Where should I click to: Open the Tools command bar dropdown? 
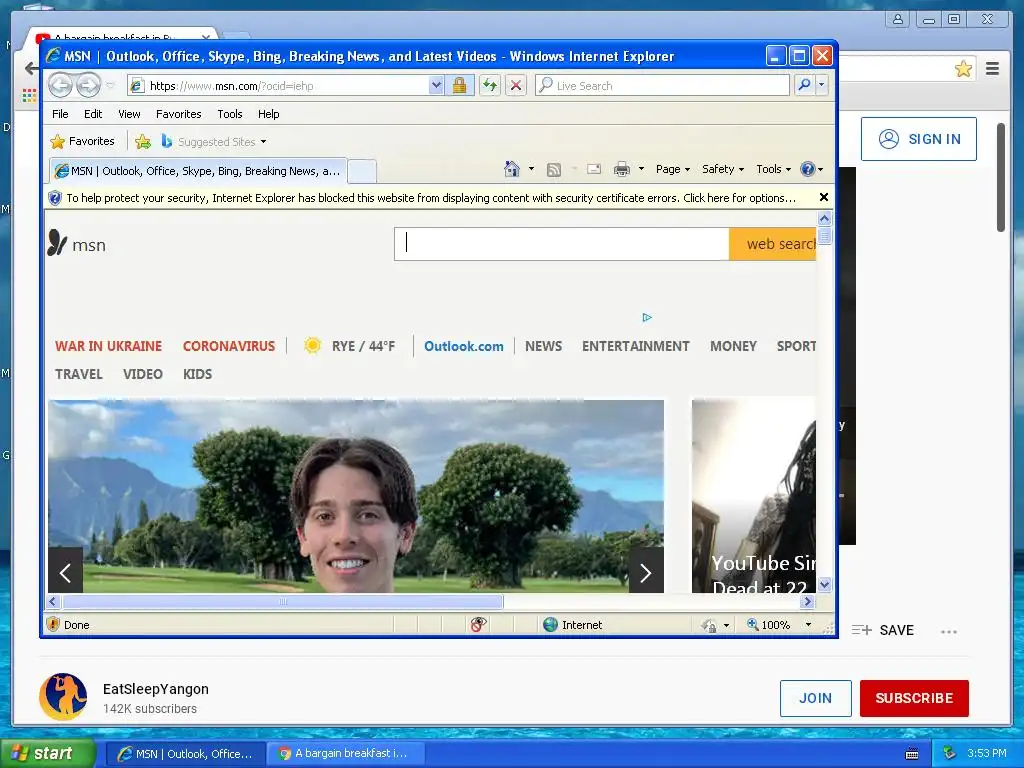point(773,169)
